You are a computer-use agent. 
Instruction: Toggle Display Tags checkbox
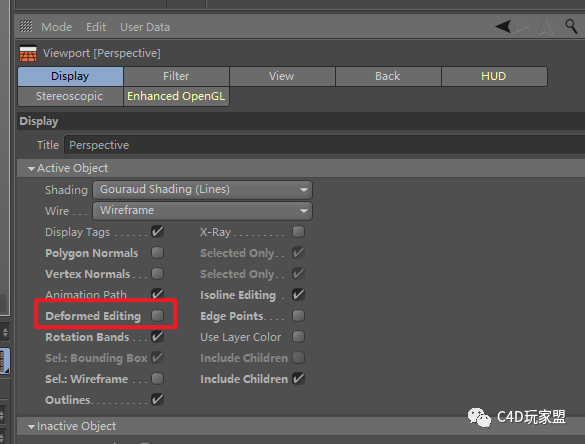157,232
